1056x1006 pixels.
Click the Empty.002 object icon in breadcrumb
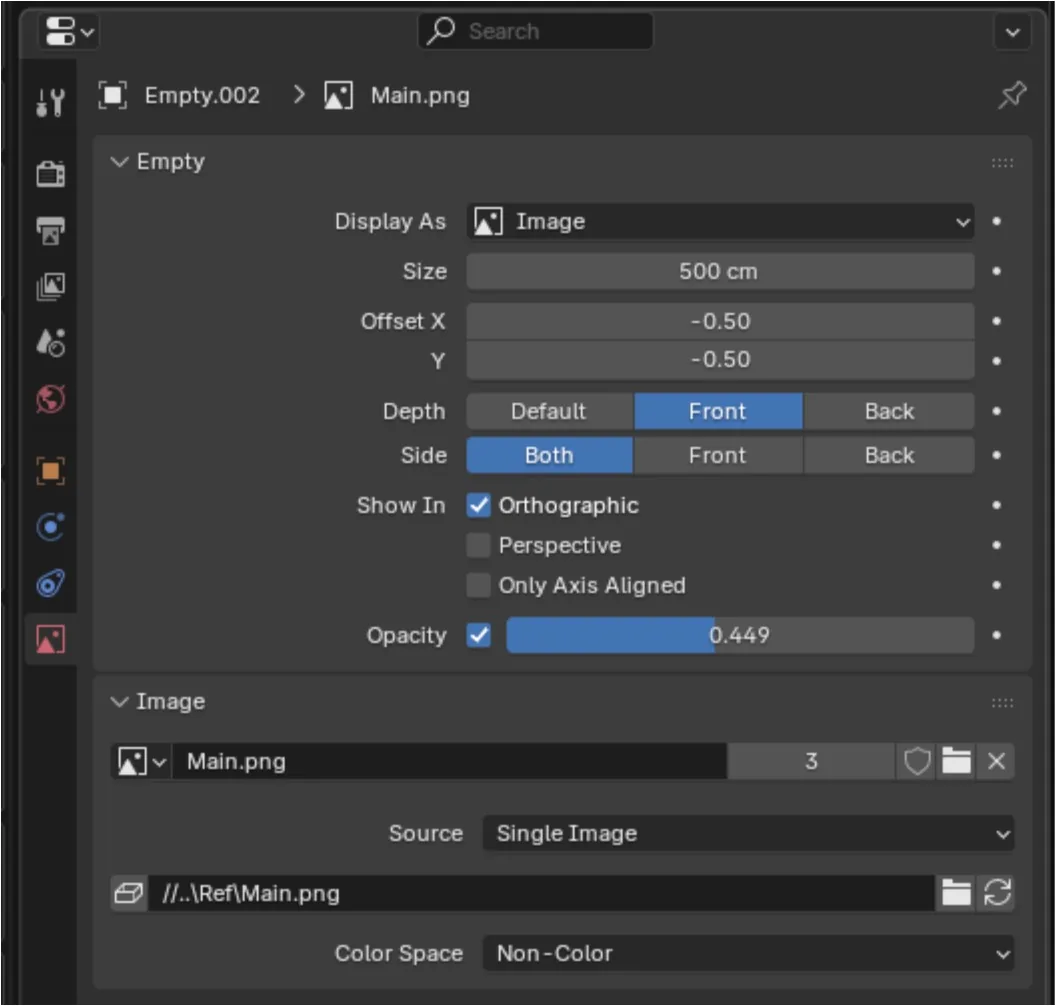(x=112, y=95)
